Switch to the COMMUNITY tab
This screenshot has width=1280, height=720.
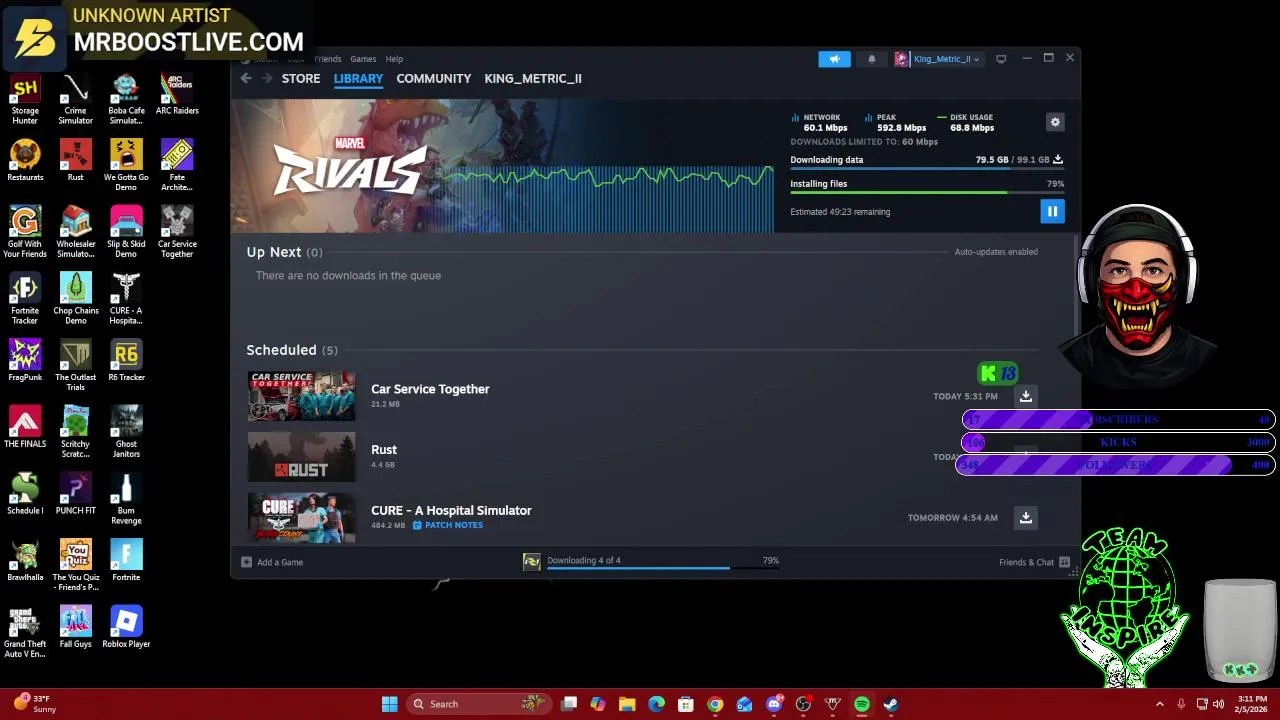(433, 78)
